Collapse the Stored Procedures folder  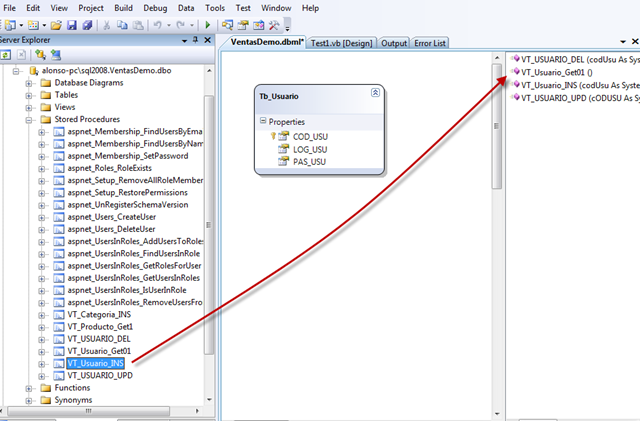[29, 120]
